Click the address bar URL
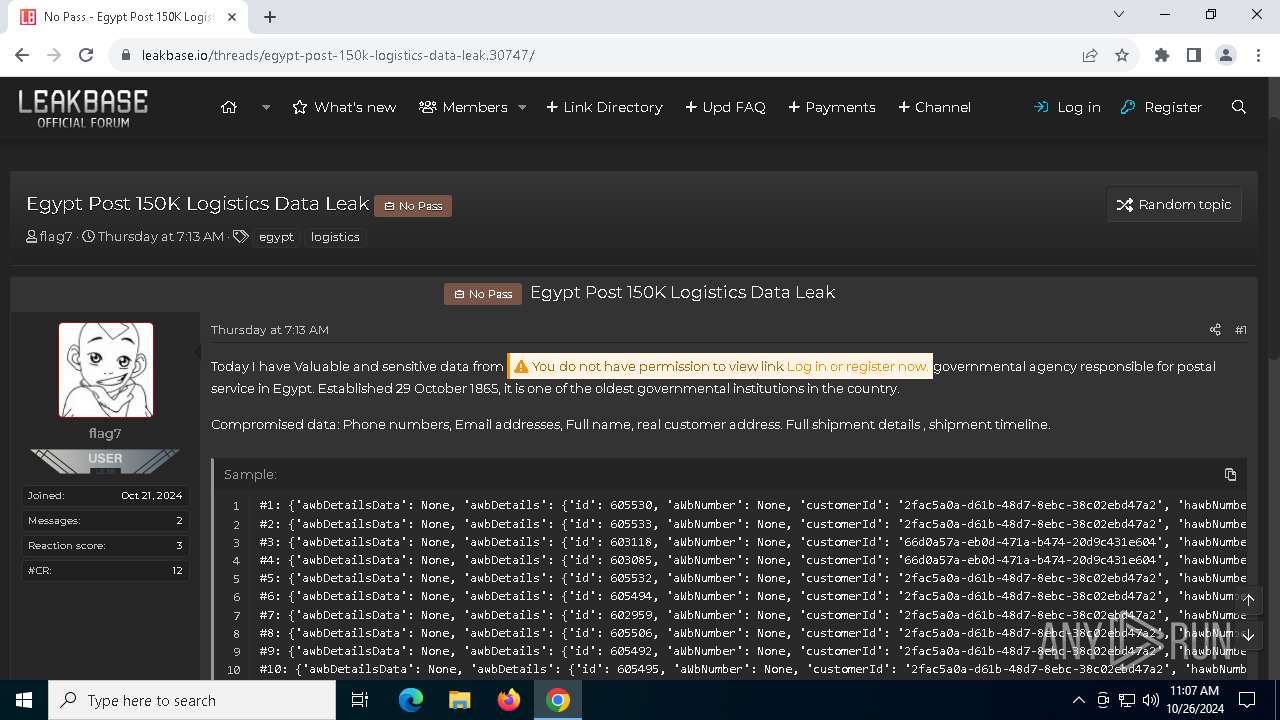Screen dimensions: 1280x720 pyautogui.click(x=338, y=55)
